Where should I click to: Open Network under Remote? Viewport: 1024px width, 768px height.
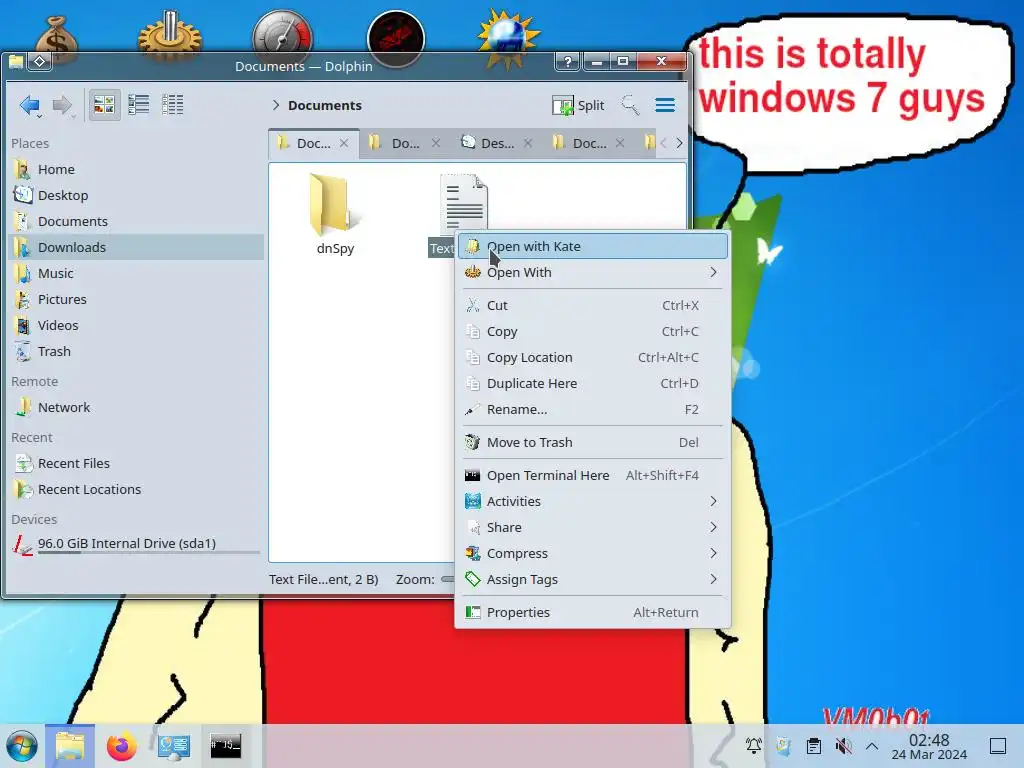(x=136, y=408)
